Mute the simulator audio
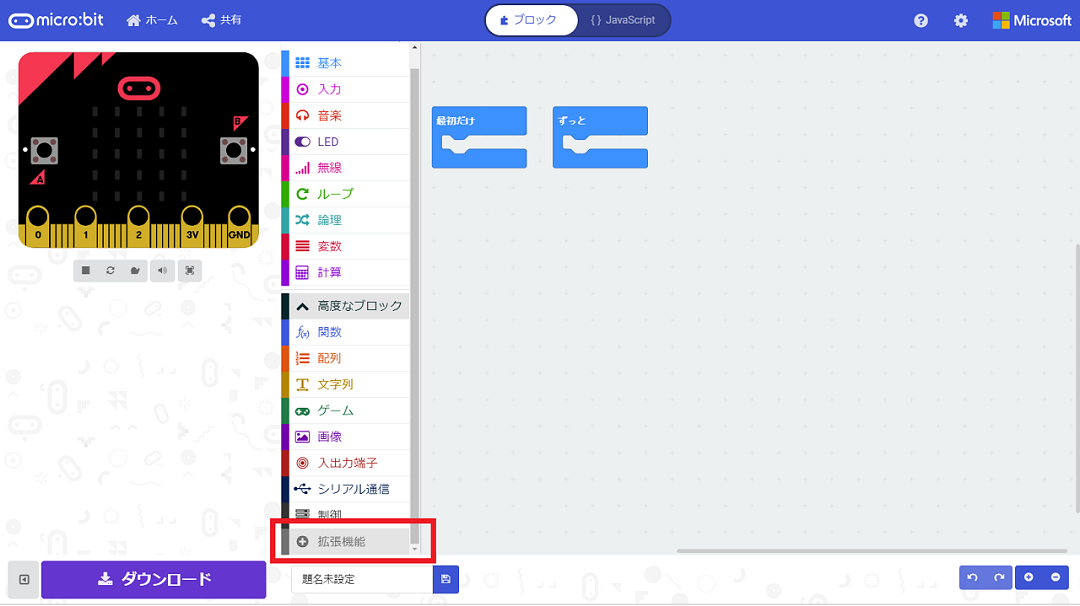This screenshot has width=1080, height=606. point(162,271)
